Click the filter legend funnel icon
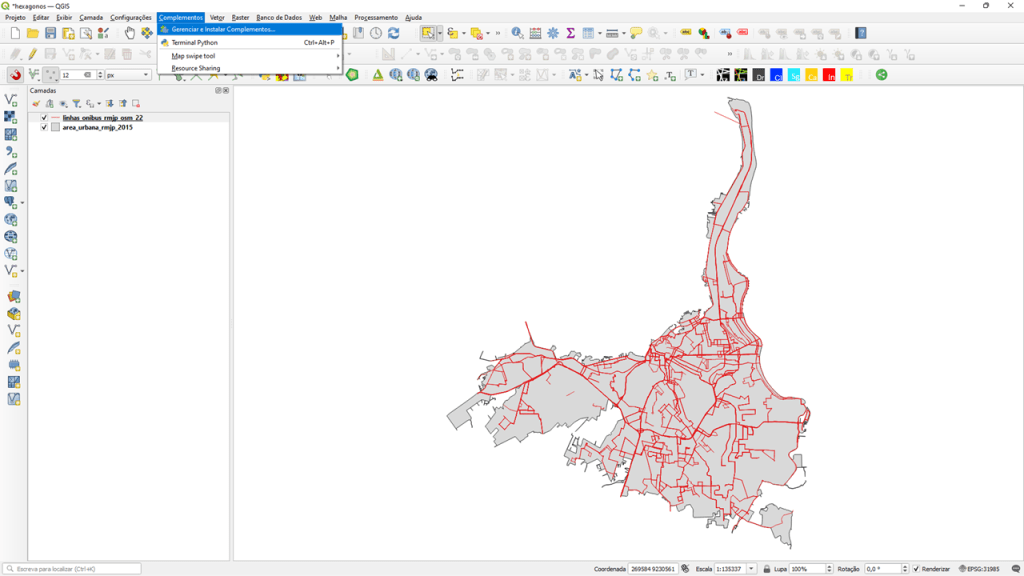 (76, 103)
